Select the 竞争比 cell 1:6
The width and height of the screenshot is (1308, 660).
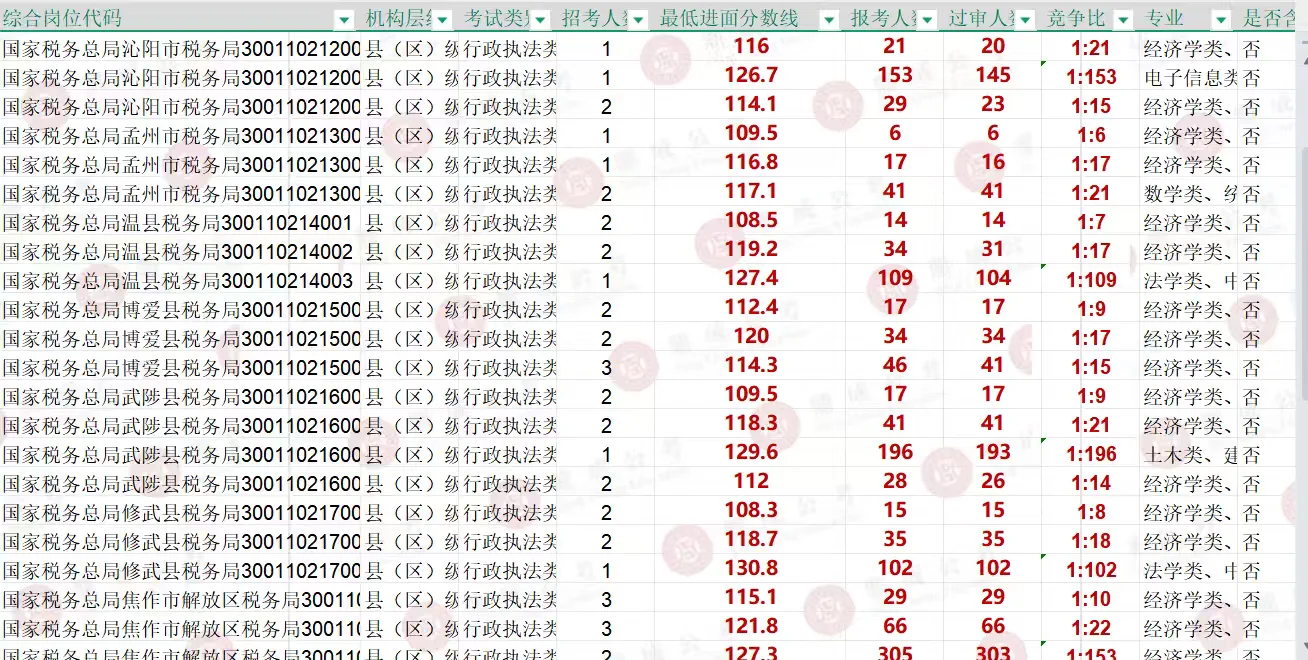click(1090, 135)
